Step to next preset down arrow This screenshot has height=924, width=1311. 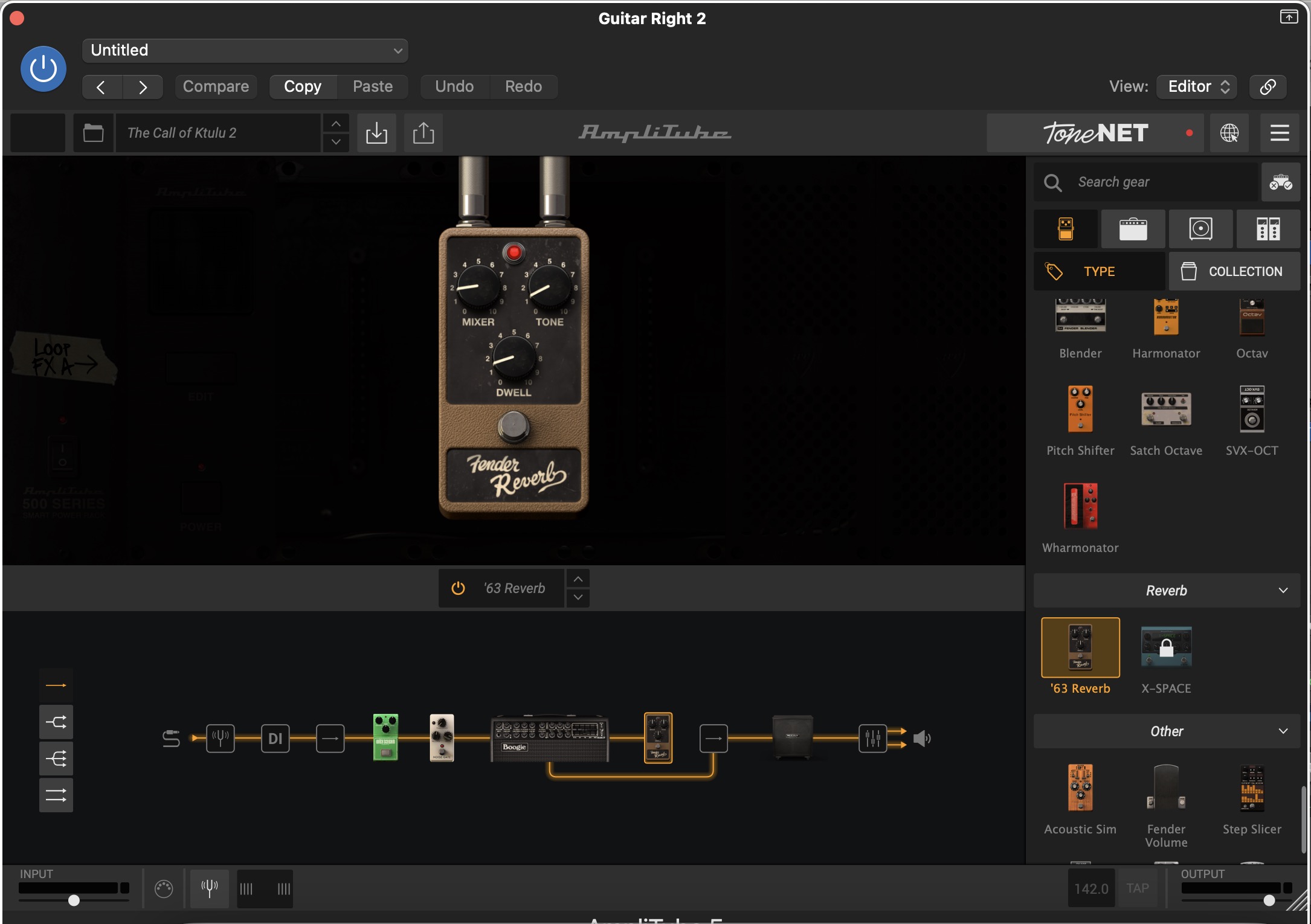[x=336, y=143]
